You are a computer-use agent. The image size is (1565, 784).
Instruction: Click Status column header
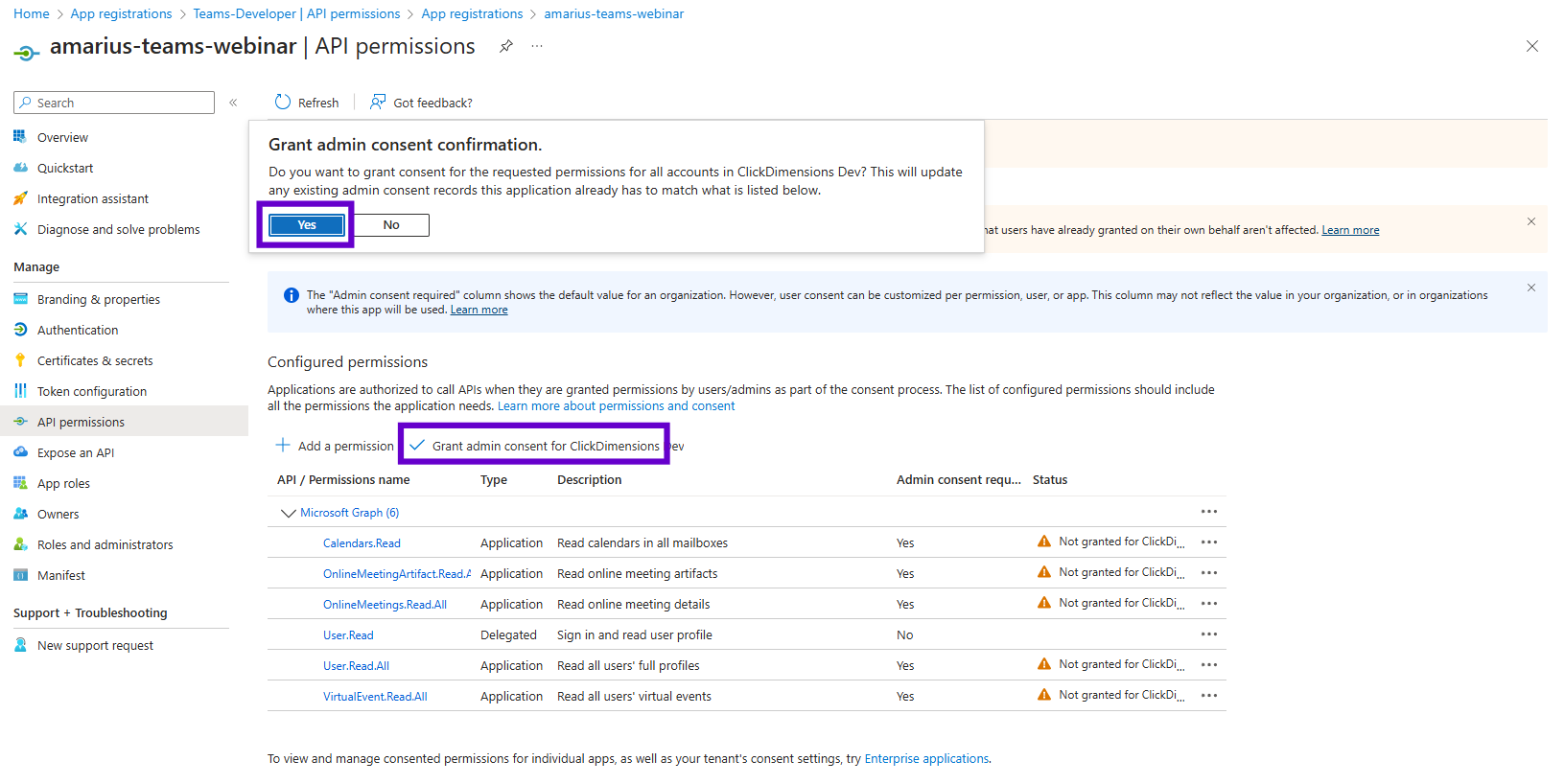coord(1050,480)
